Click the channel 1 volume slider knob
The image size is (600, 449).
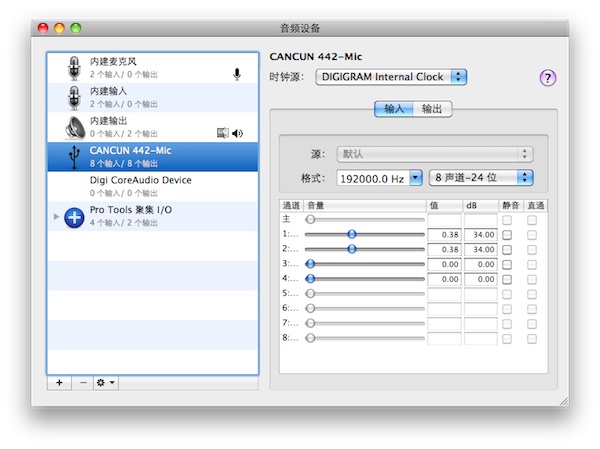tap(352, 234)
